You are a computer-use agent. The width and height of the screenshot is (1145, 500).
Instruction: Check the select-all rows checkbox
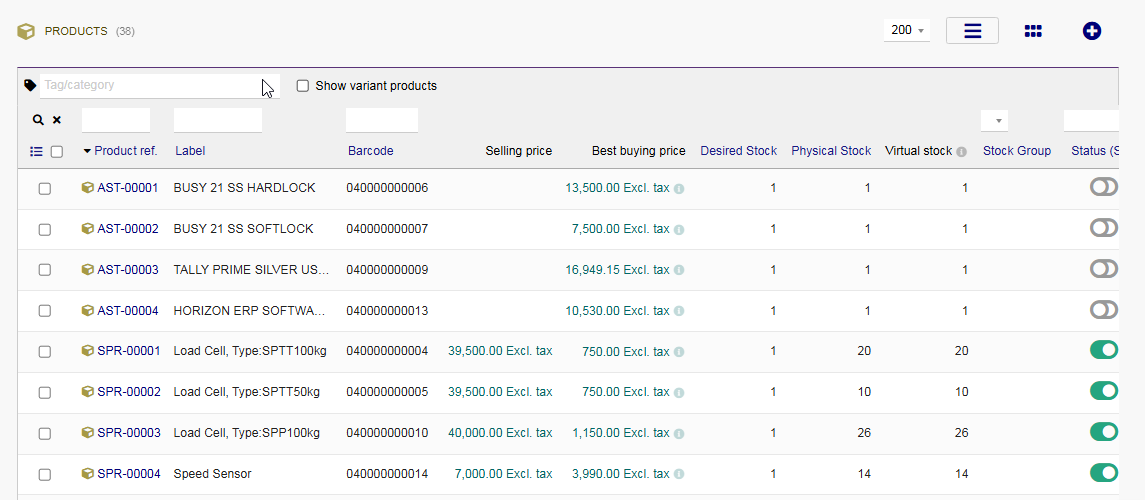[57, 152]
